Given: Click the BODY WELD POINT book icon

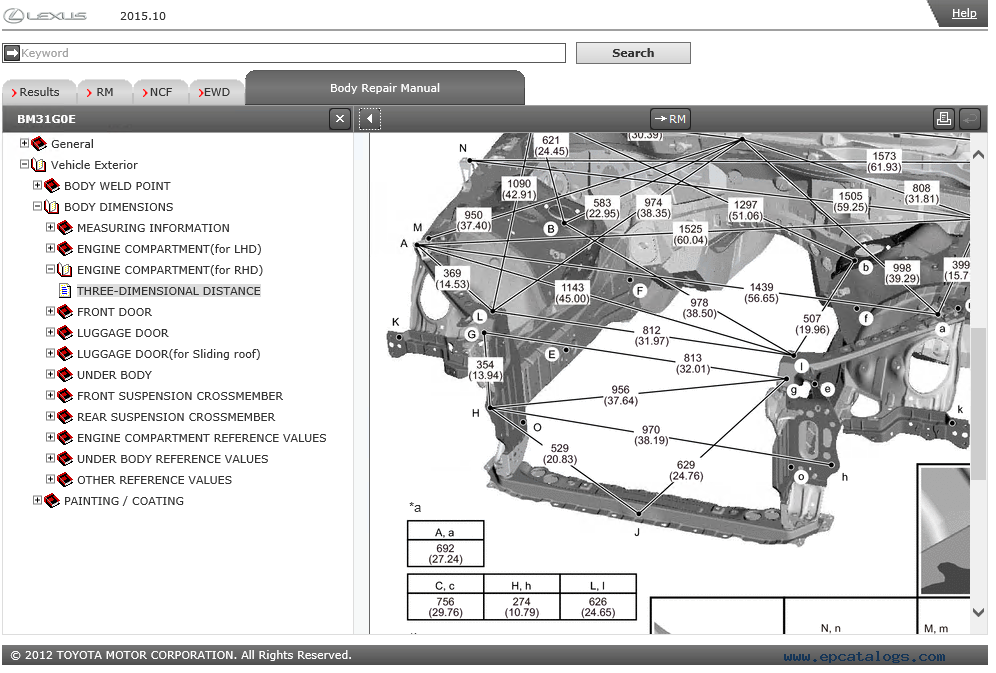Looking at the screenshot, I should pyautogui.click(x=52, y=186).
